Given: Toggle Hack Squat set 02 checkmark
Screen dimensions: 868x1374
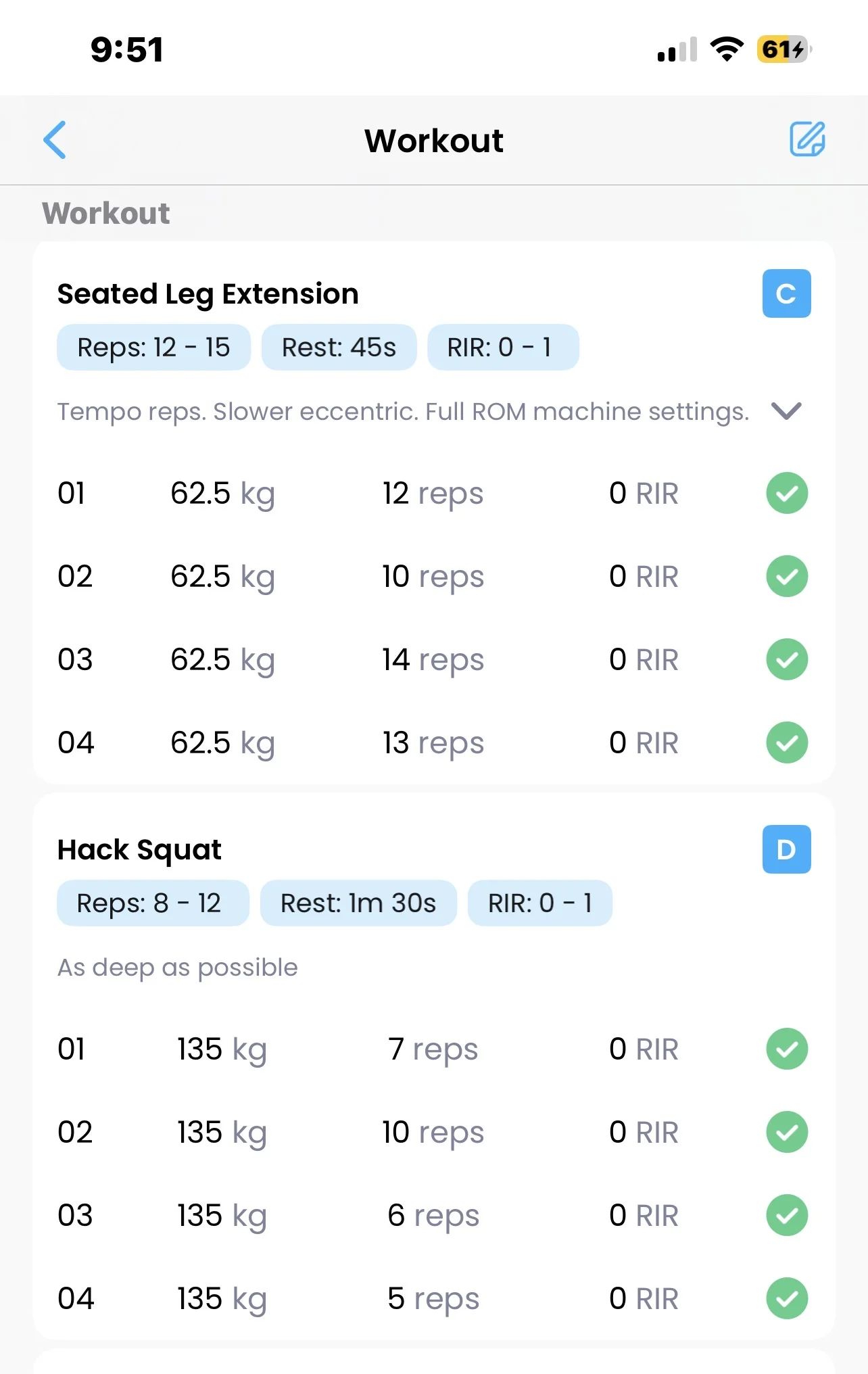Looking at the screenshot, I should (787, 1132).
